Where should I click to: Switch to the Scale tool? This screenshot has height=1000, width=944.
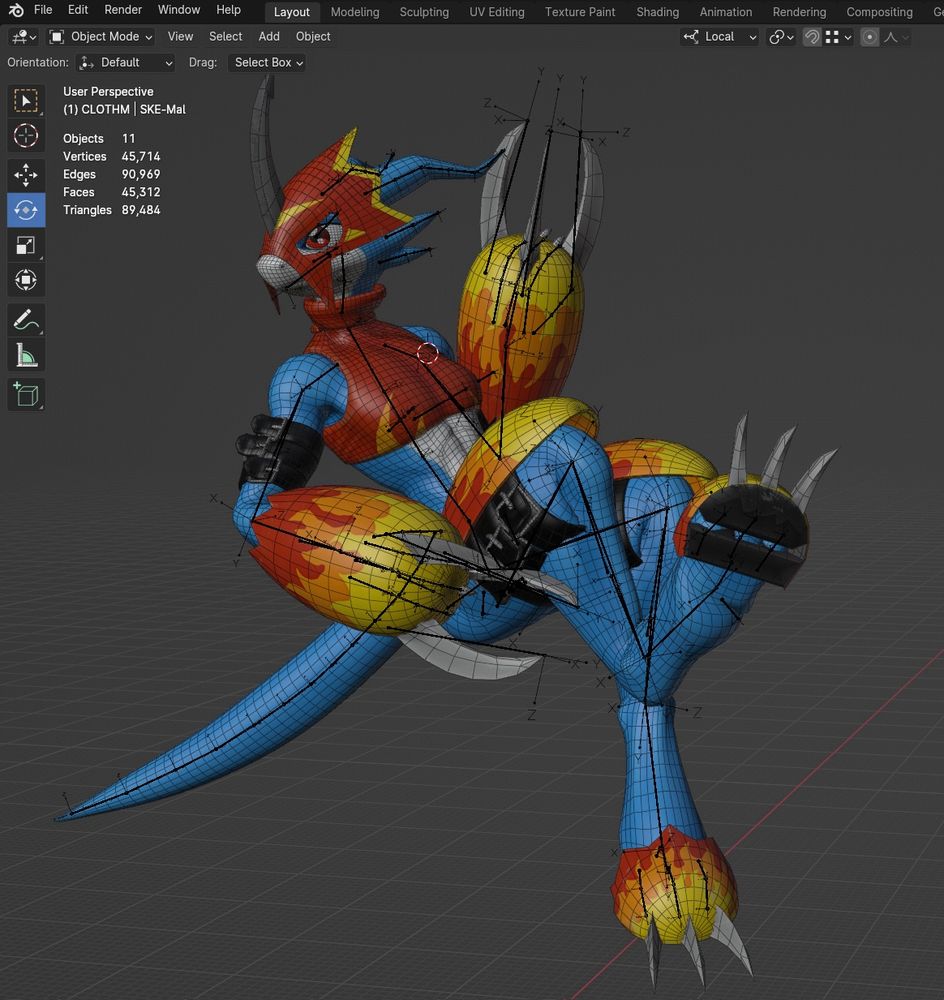tap(26, 245)
